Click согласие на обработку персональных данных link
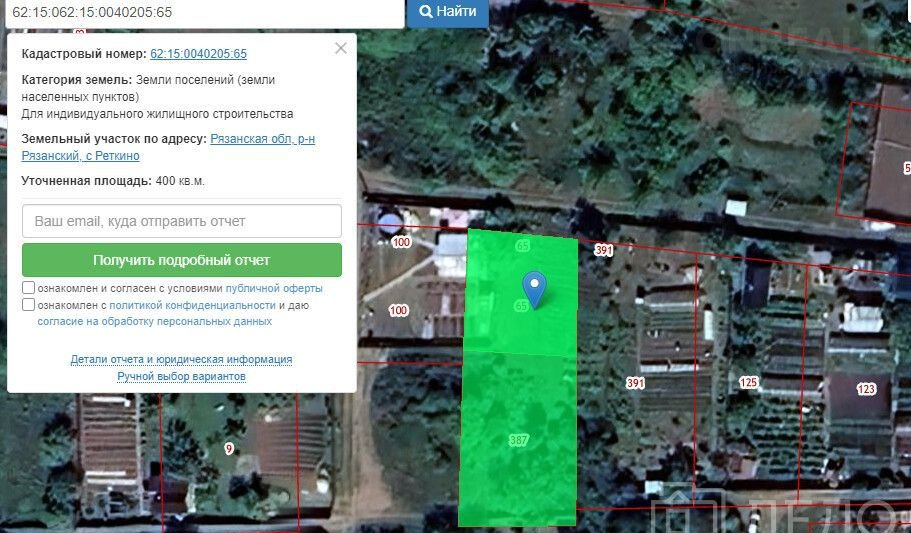This screenshot has width=911, height=533. [x=154, y=322]
